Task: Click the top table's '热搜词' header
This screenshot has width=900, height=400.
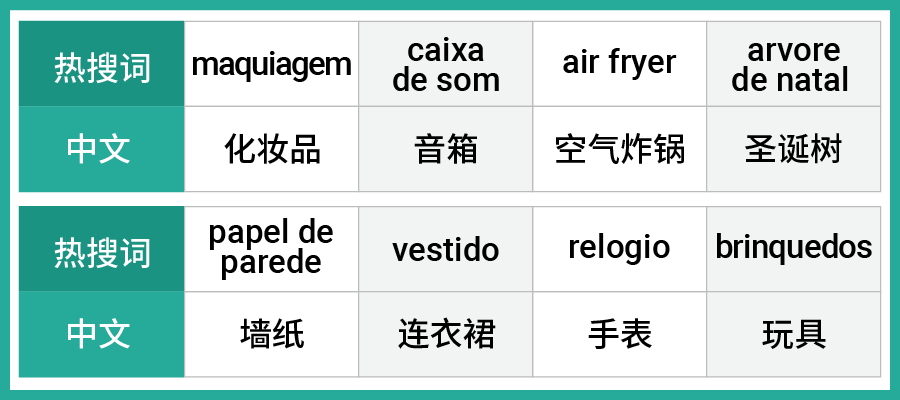Action: [101, 64]
